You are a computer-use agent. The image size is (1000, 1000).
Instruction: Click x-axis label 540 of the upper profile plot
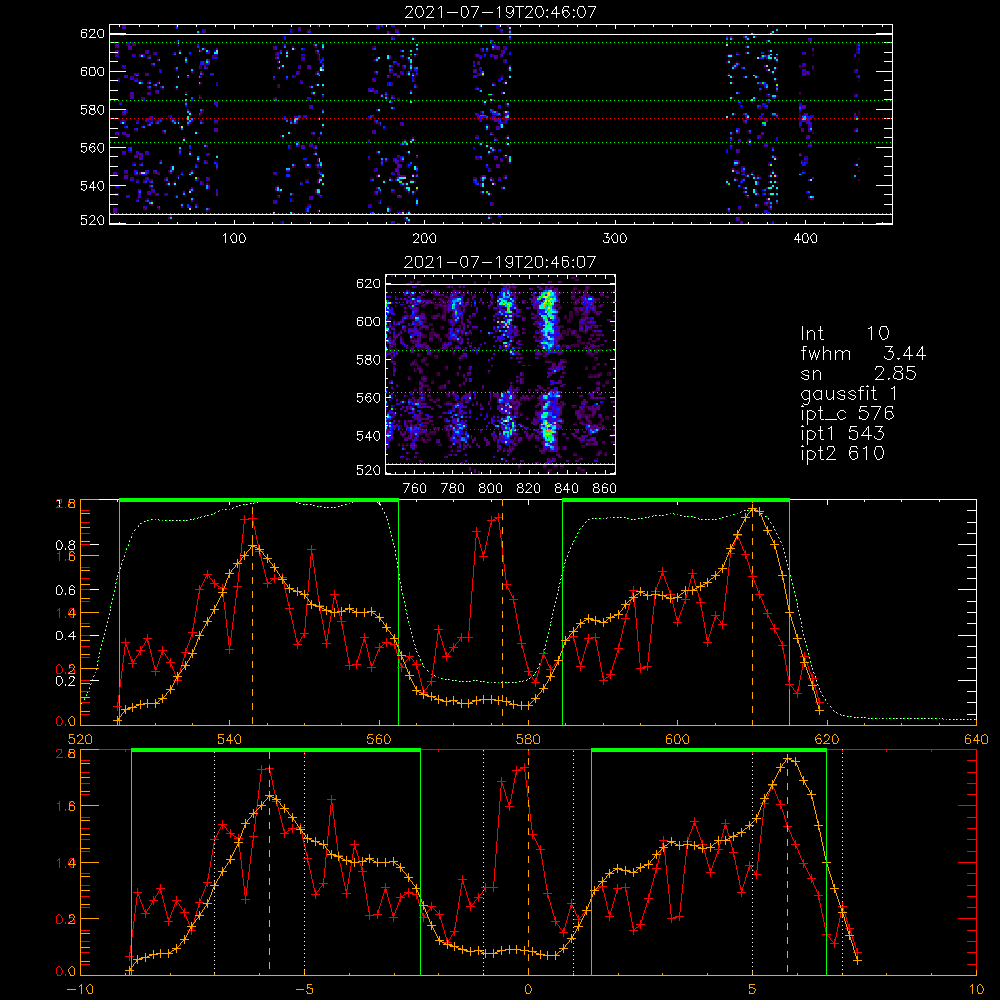230,739
